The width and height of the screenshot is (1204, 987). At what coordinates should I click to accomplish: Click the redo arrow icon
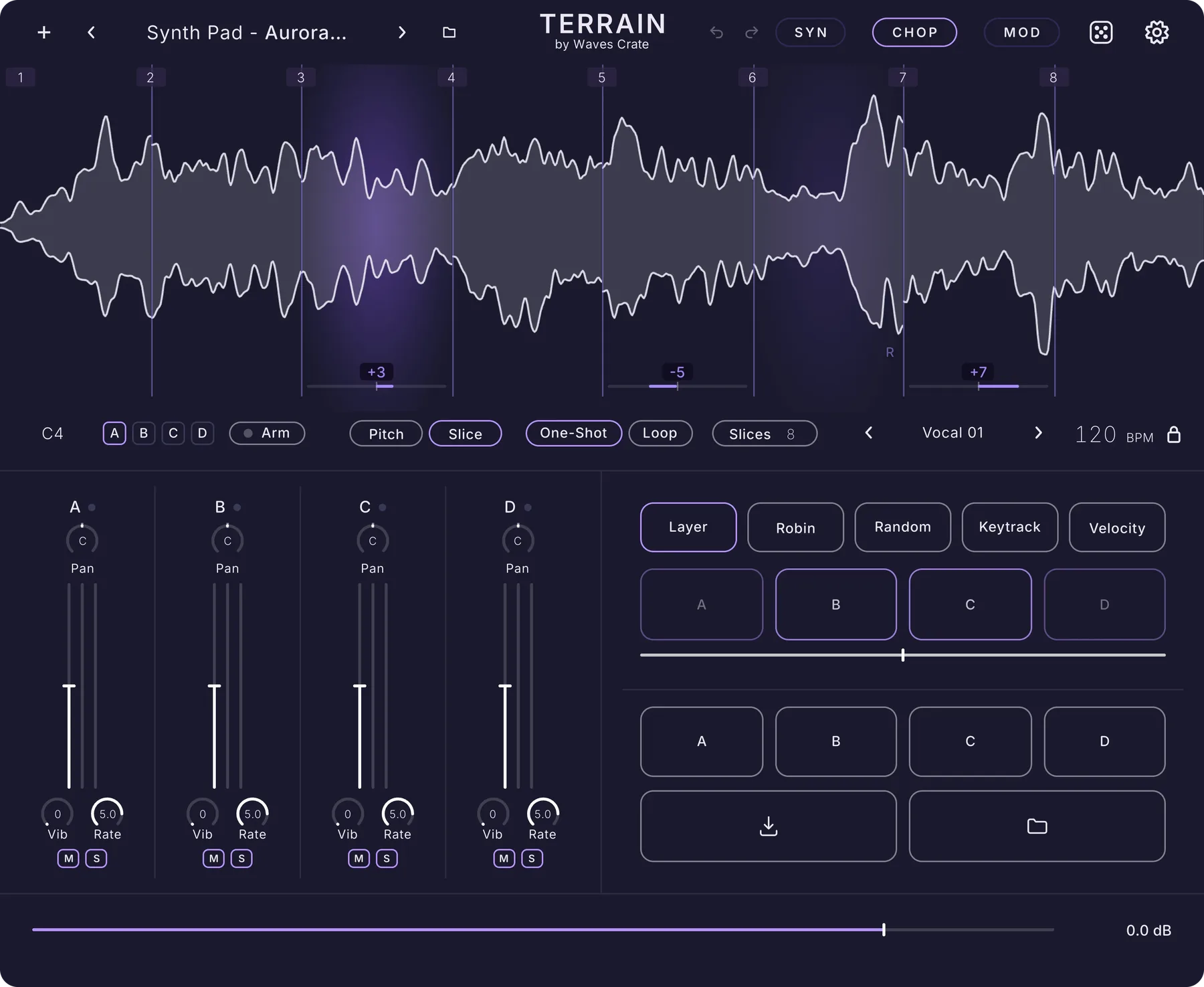click(x=752, y=32)
